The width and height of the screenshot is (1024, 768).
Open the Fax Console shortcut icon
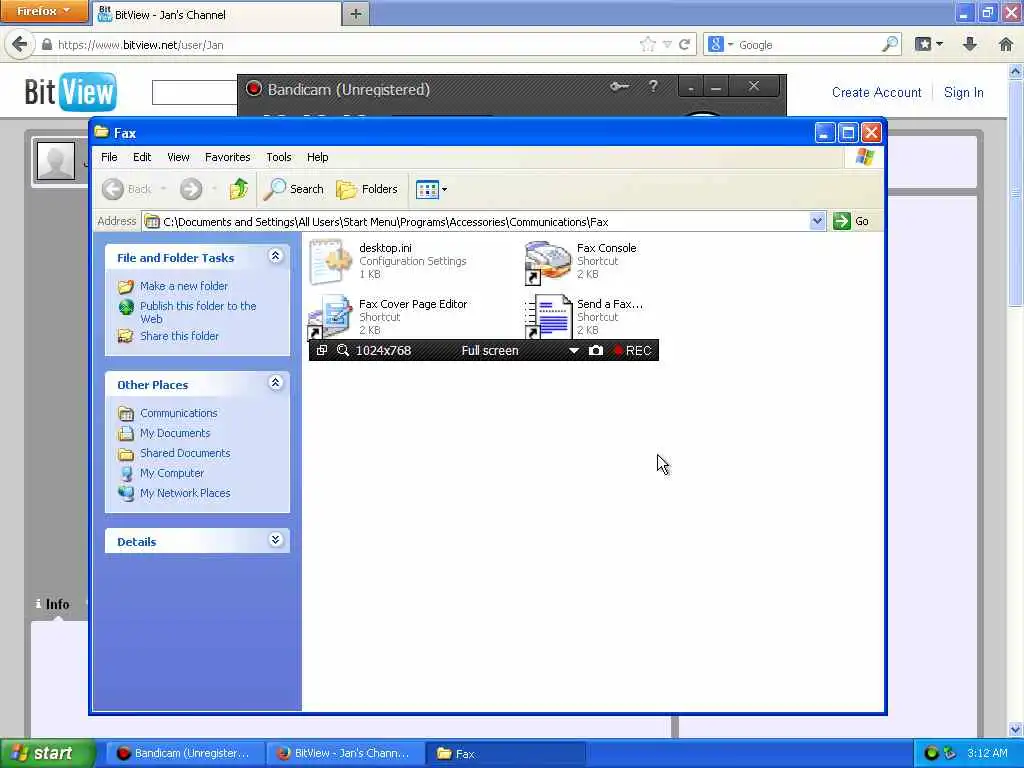547,262
